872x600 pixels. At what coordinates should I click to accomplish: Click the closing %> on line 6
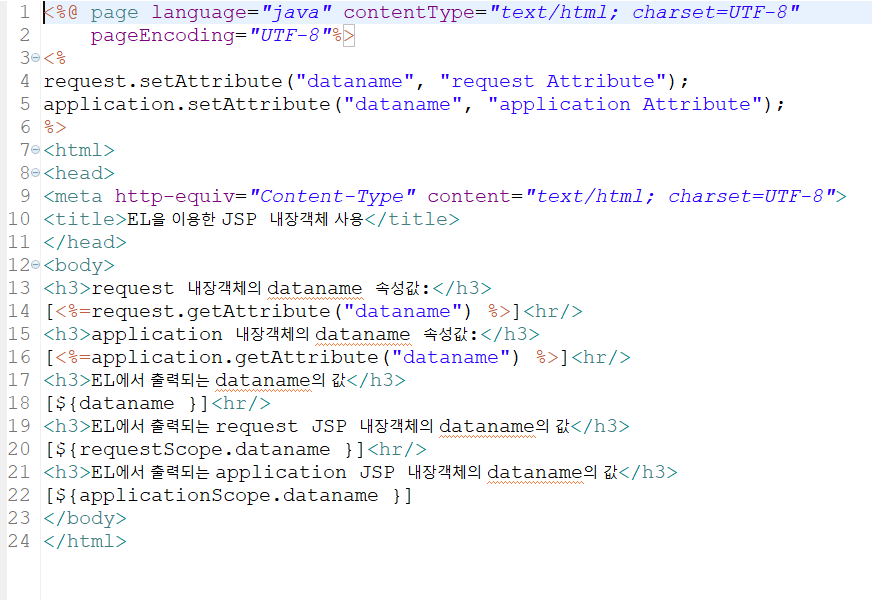[x=55, y=127]
